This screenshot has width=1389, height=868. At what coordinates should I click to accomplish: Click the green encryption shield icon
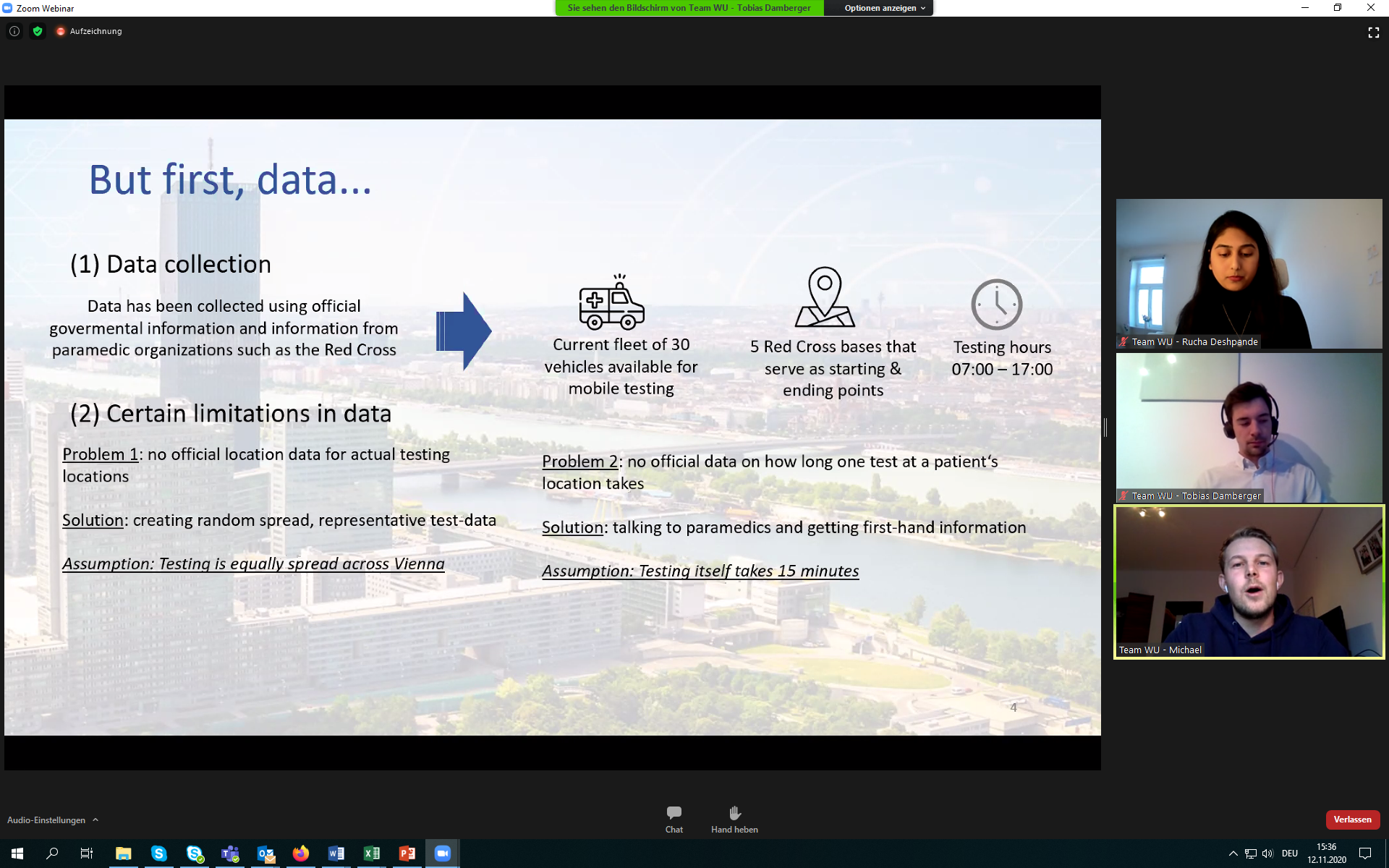point(38,31)
